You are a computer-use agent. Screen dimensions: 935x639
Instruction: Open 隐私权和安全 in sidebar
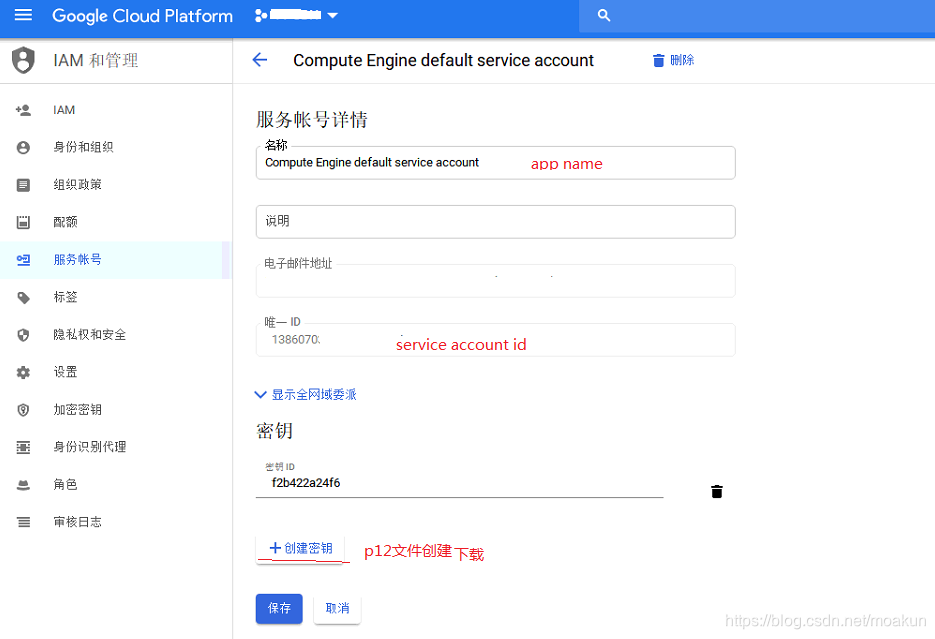click(x=116, y=335)
